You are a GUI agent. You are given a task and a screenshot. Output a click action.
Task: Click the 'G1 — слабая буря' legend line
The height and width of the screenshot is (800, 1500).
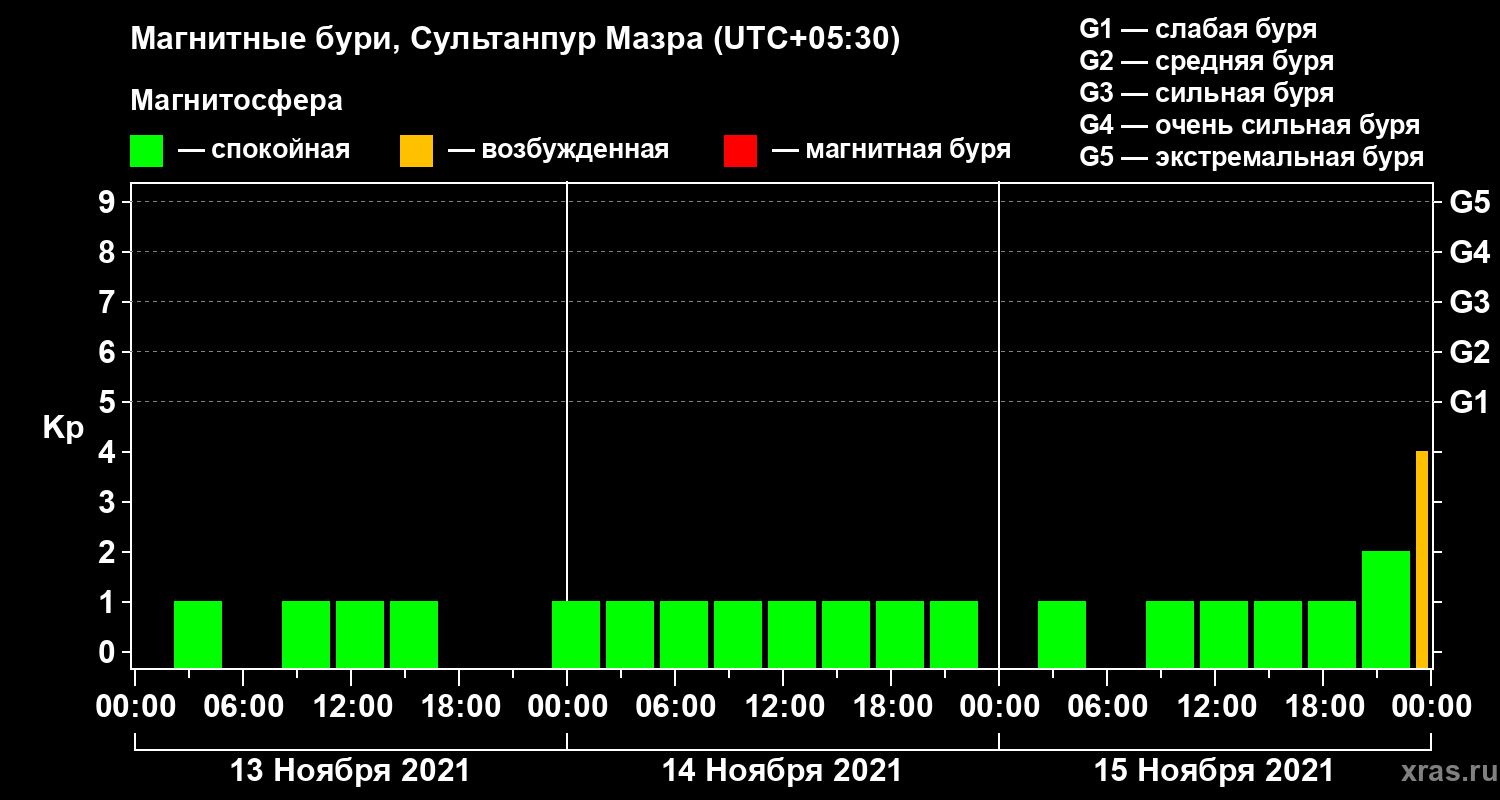coord(1198,29)
